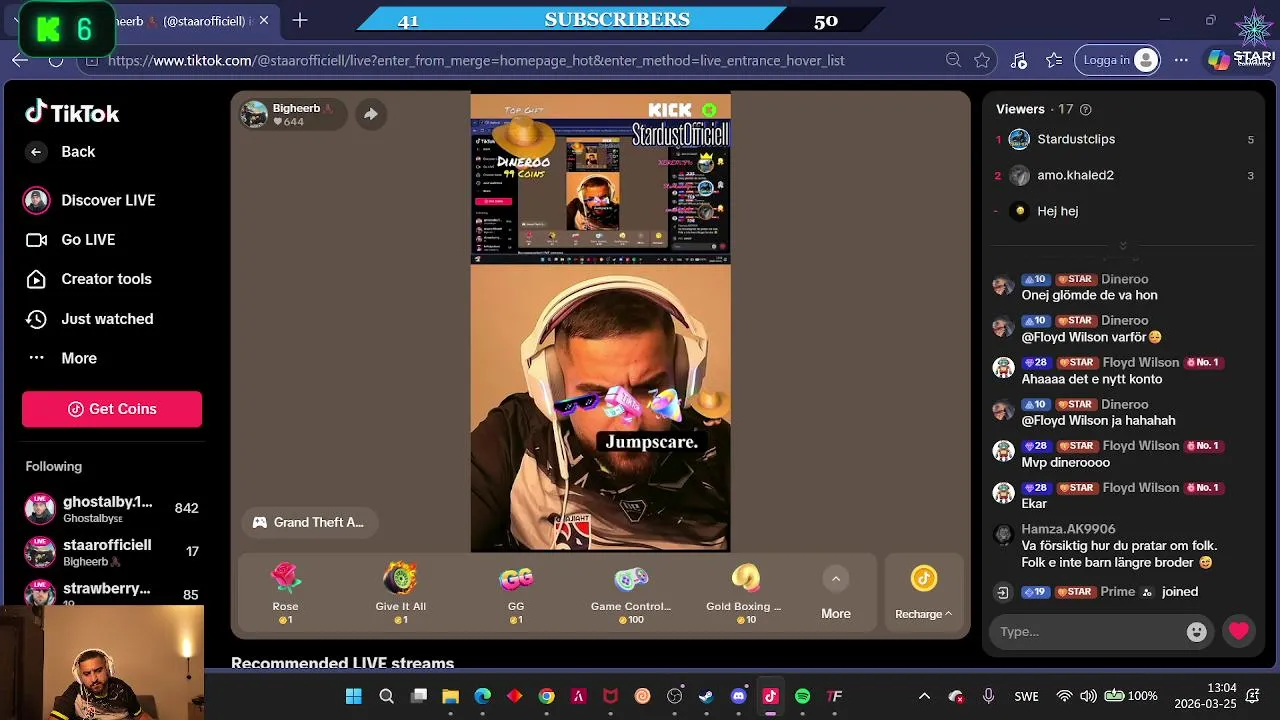Open staarofficiell following entry

click(x=111, y=552)
